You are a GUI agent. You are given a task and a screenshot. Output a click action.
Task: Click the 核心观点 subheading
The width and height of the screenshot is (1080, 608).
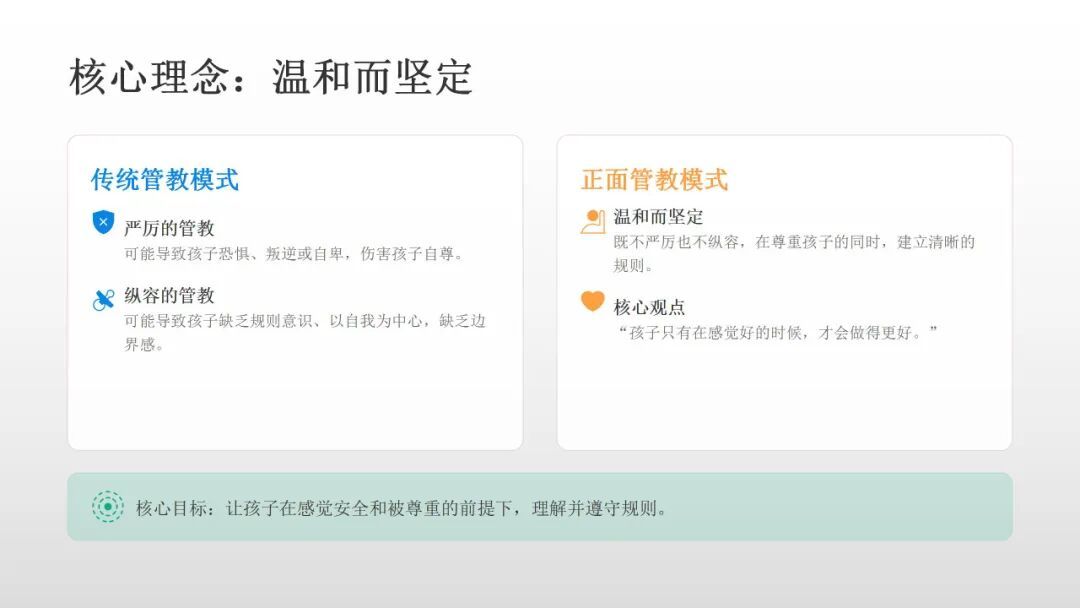(649, 307)
